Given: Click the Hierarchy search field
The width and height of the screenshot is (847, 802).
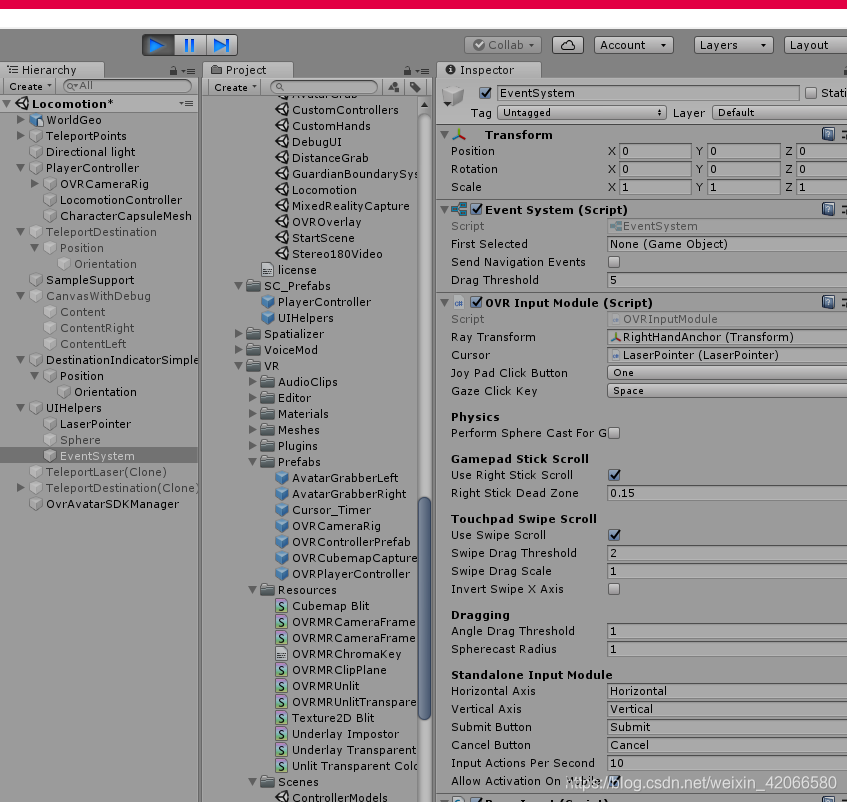Looking at the screenshot, I should pyautogui.click(x=127, y=86).
